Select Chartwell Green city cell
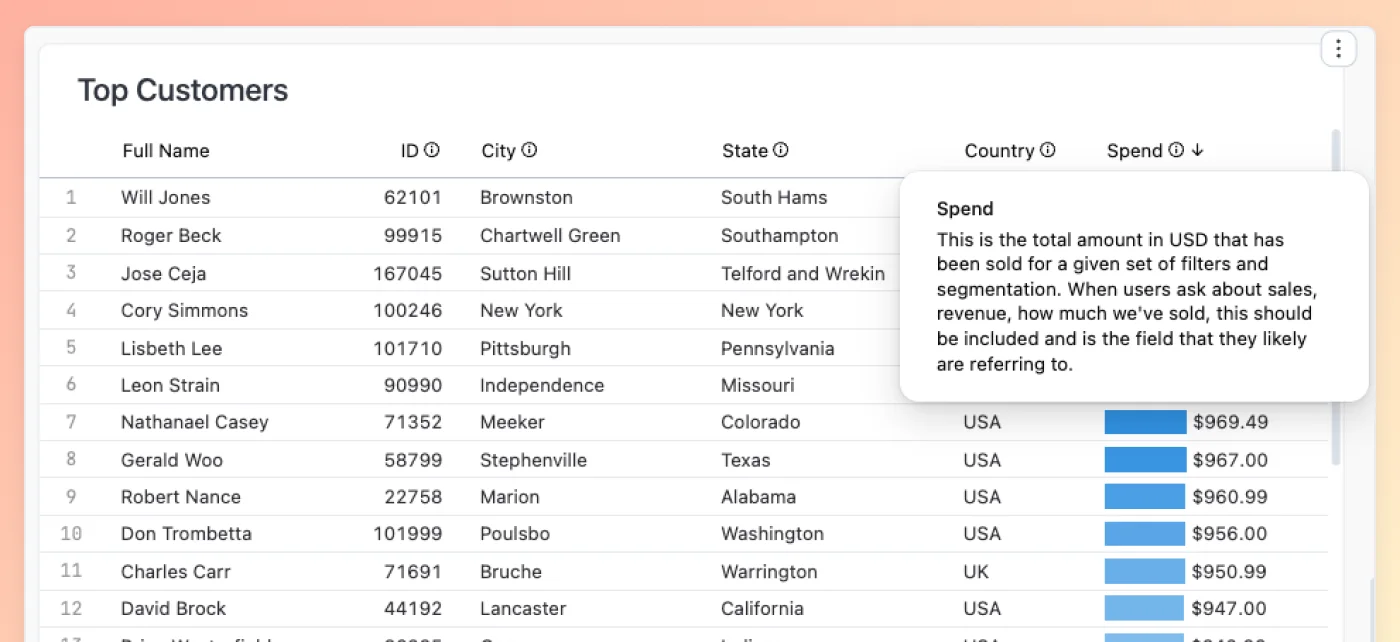Viewport: 1400px width, 642px height. [x=550, y=236]
